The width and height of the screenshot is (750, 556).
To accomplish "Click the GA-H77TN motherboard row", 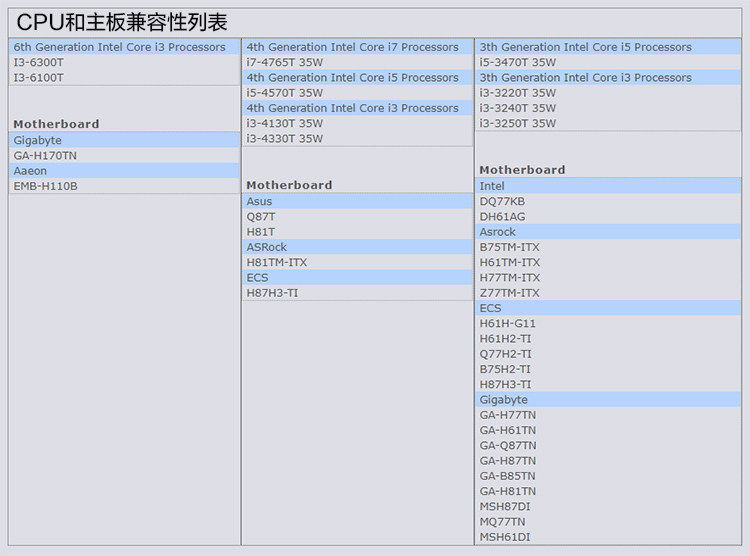I will point(608,415).
